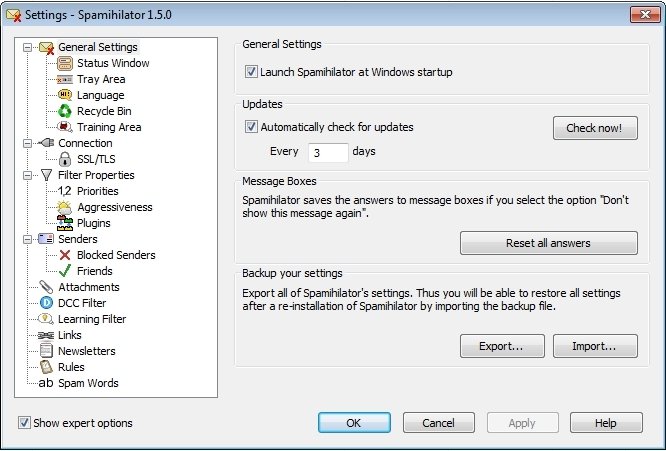This screenshot has width=666, height=451.
Task: Click the Senders card icon
Action: [46, 239]
